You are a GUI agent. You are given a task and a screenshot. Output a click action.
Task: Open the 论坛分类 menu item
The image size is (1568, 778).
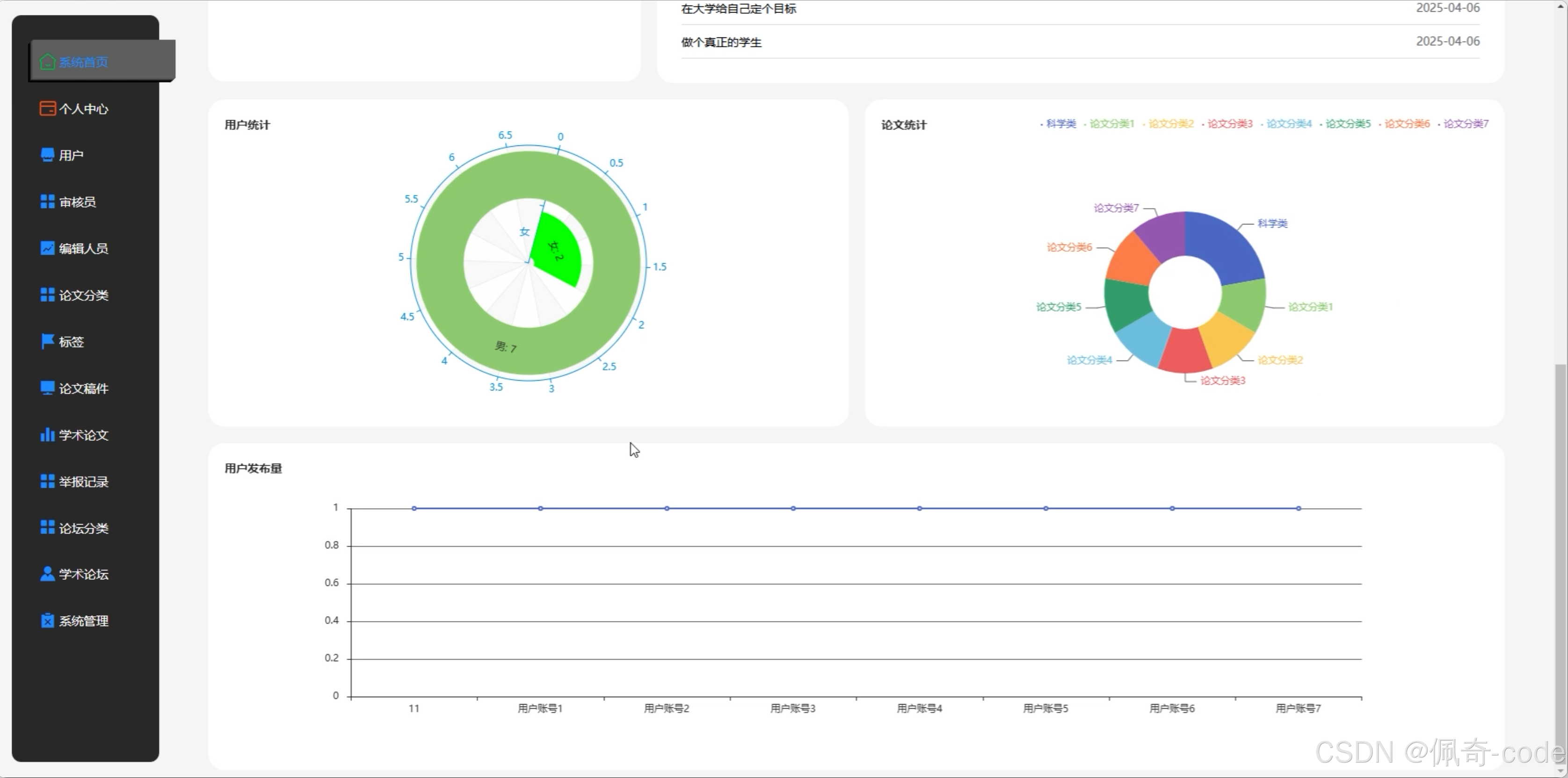click(83, 528)
